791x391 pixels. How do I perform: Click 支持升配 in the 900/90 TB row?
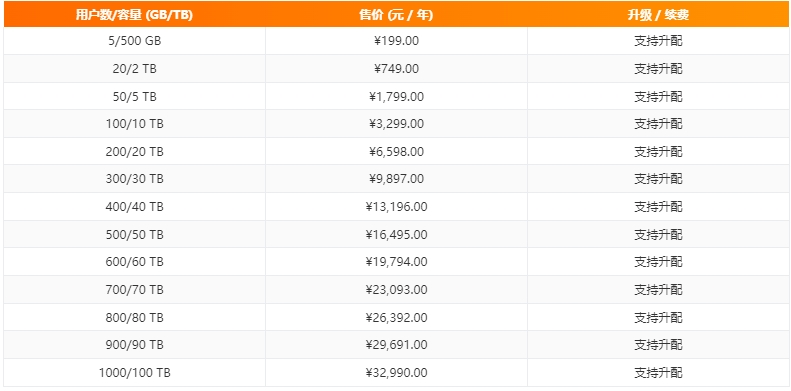coord(658,345)
